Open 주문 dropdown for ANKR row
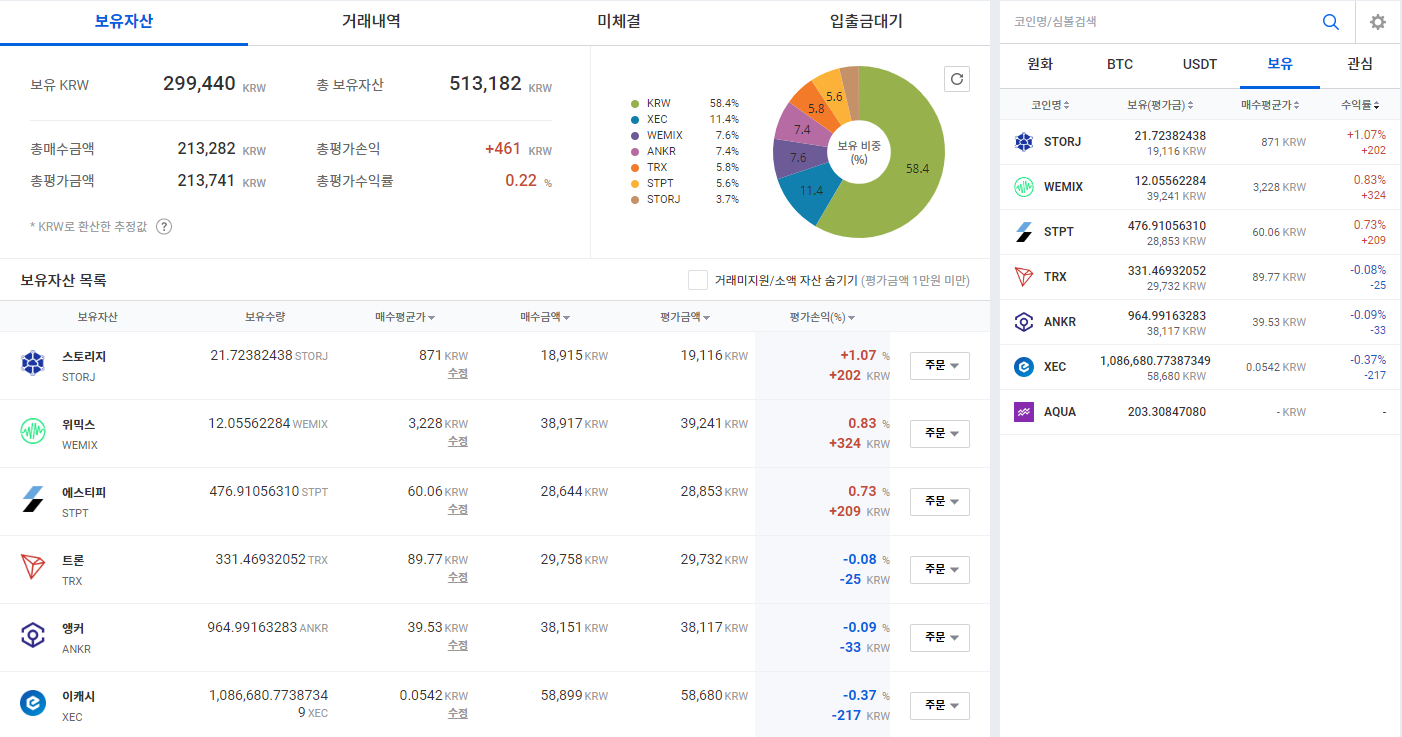The image size is (1402, 737). coord(940,638)
